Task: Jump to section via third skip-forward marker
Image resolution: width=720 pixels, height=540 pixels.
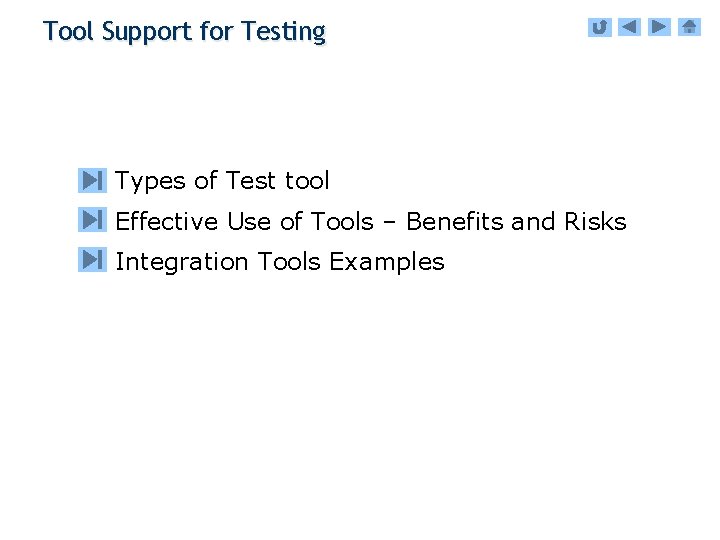Action: coord(92,260)
